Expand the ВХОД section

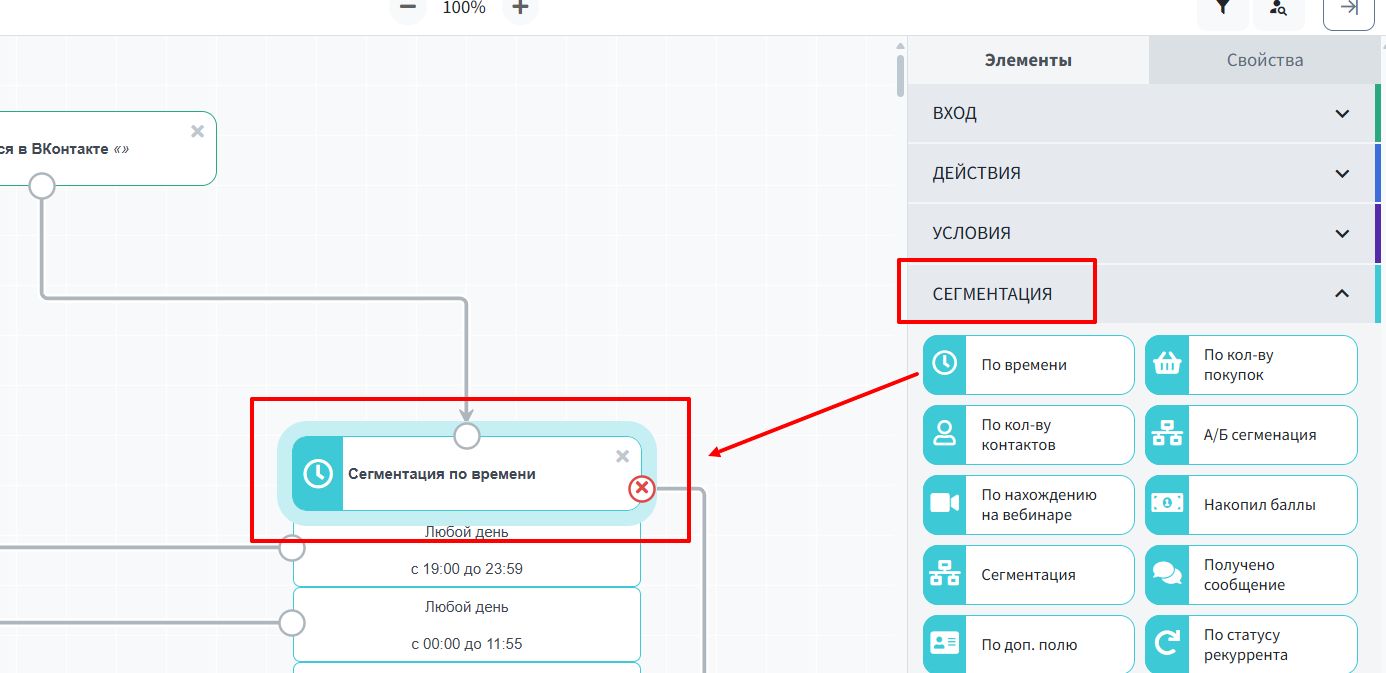pyautogui.click(x=1141, y=113)
